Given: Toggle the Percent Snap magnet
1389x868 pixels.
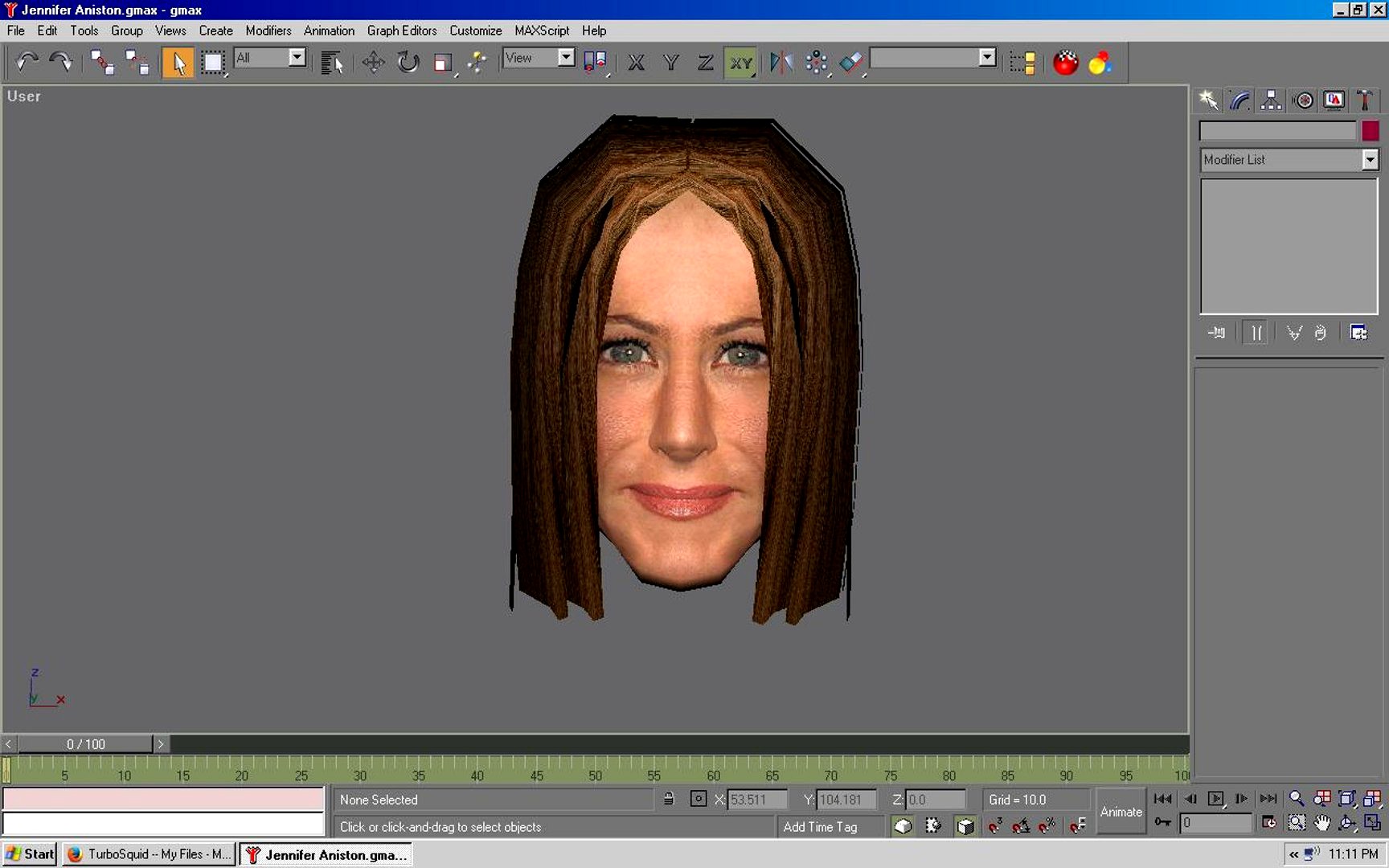Looking at the screenshot, I should click(1047, 825).
